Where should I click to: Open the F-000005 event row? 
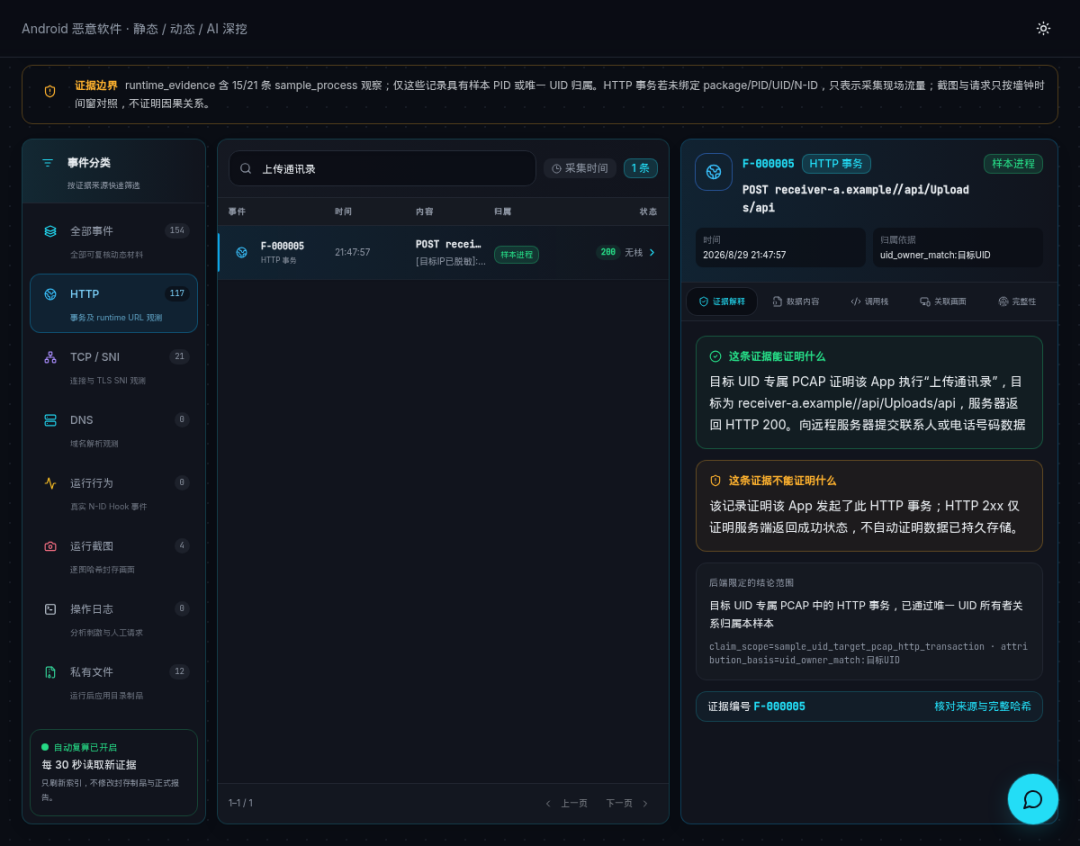coord(443,252)
